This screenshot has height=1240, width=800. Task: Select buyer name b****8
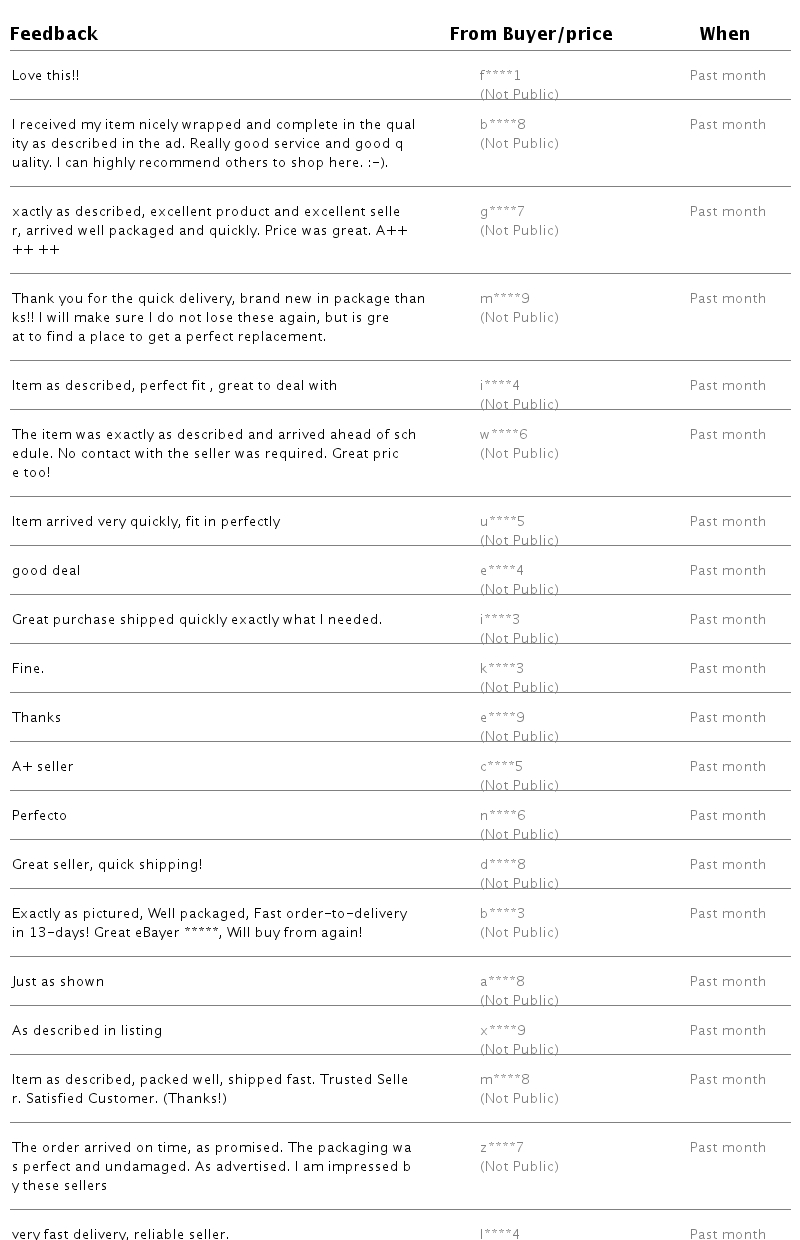(503, 124)
